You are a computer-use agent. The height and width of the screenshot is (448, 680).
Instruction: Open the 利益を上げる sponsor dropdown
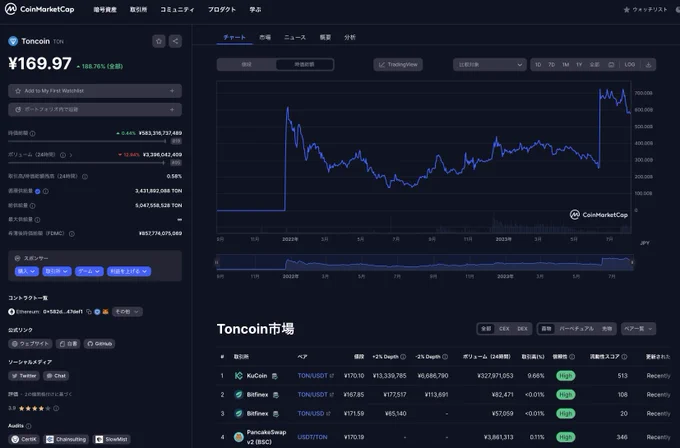coord(129,271)
